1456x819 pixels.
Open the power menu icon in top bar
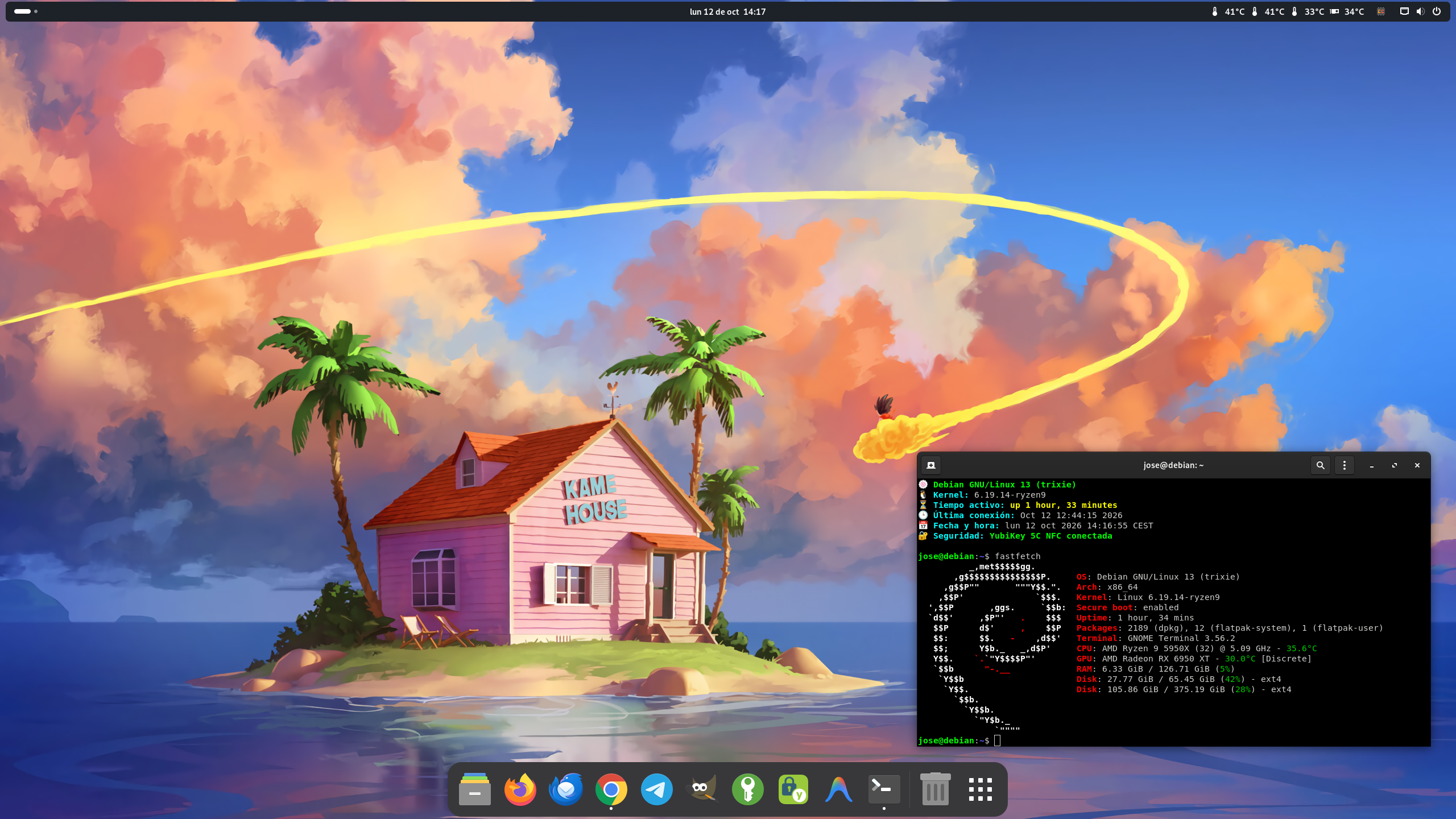pos(1437,11)
